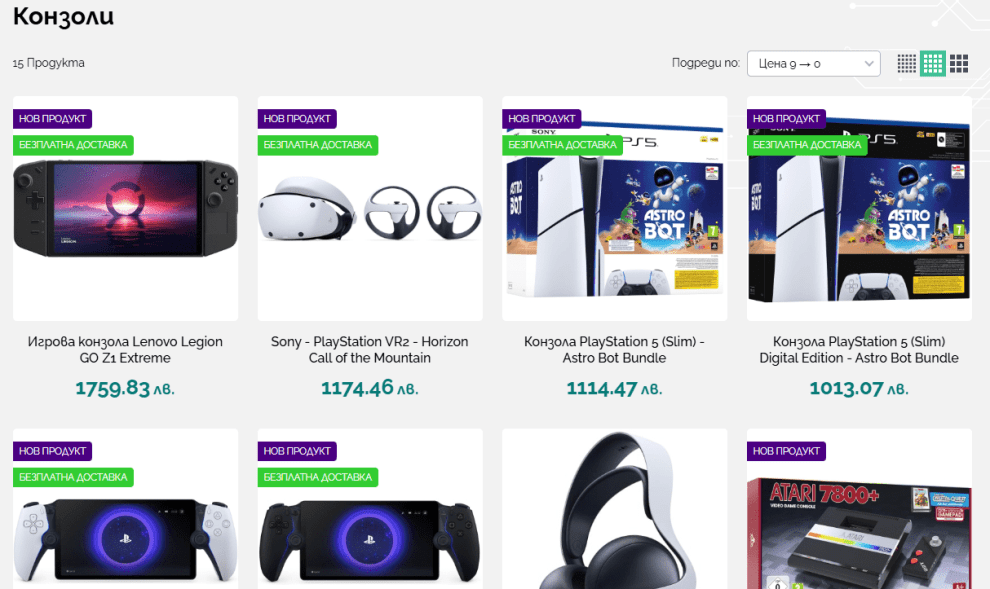Open the 'Цена 9 → 0' sort dropdown

(x=814, y=64)
